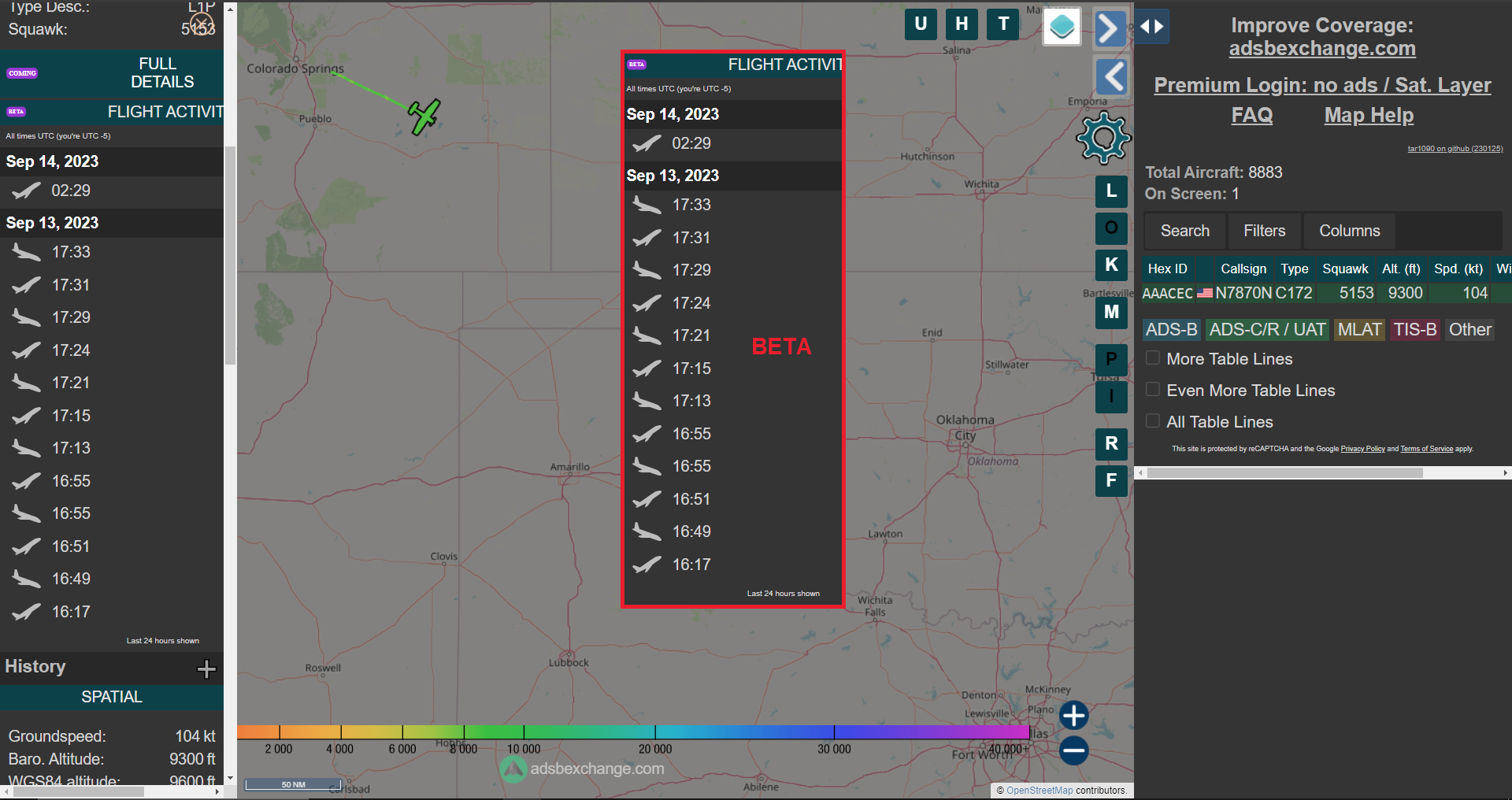Open adsbexchange.com coverage link
Viewport: 1512px width, 800px height.
(1322, 49)
